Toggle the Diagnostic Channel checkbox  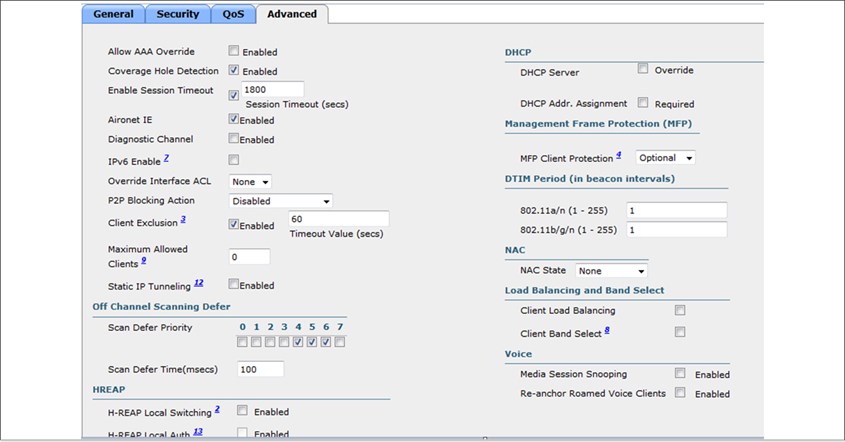click(x=234, y=139)
